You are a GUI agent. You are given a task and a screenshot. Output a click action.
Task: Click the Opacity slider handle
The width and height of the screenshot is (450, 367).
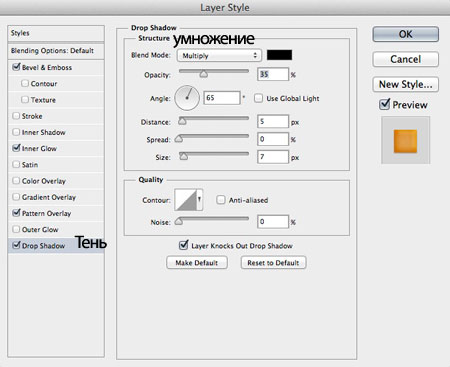(x=204, y=74)
